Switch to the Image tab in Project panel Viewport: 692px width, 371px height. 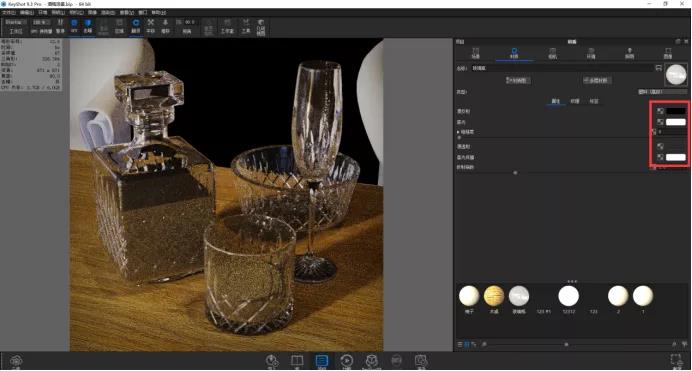(668, 53)
